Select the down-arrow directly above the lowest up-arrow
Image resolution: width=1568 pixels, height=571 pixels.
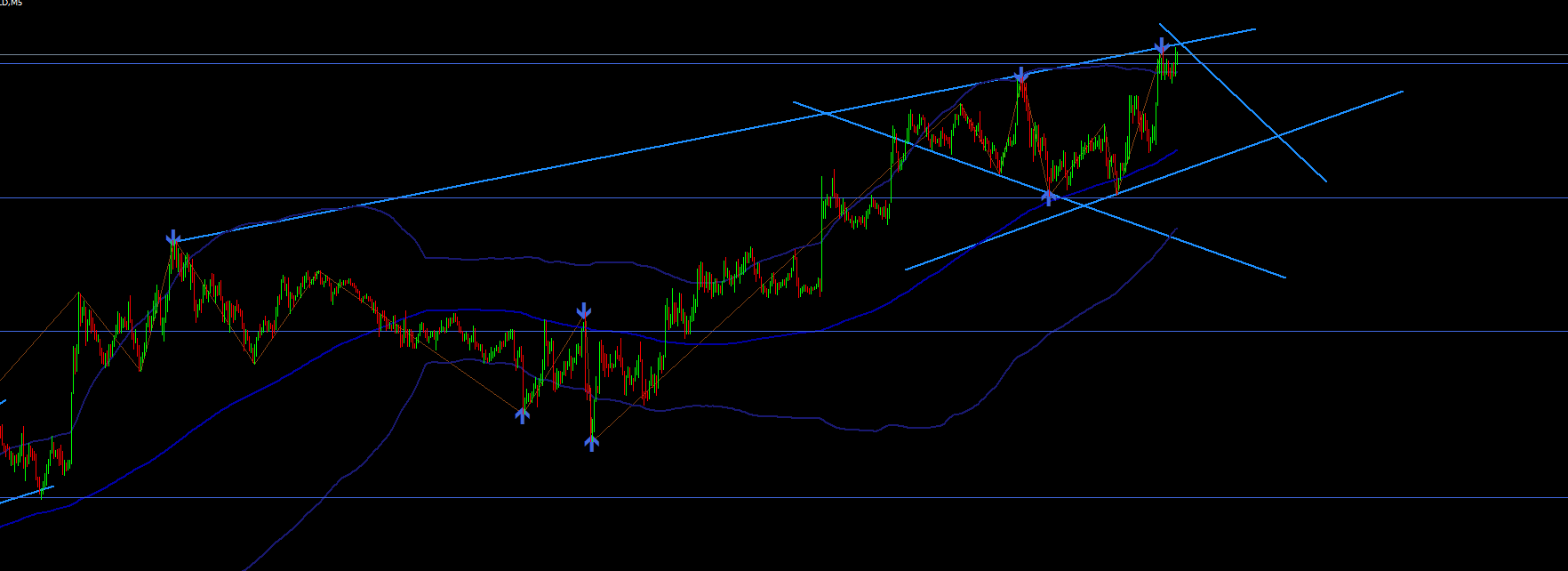[x=583, y=310]
